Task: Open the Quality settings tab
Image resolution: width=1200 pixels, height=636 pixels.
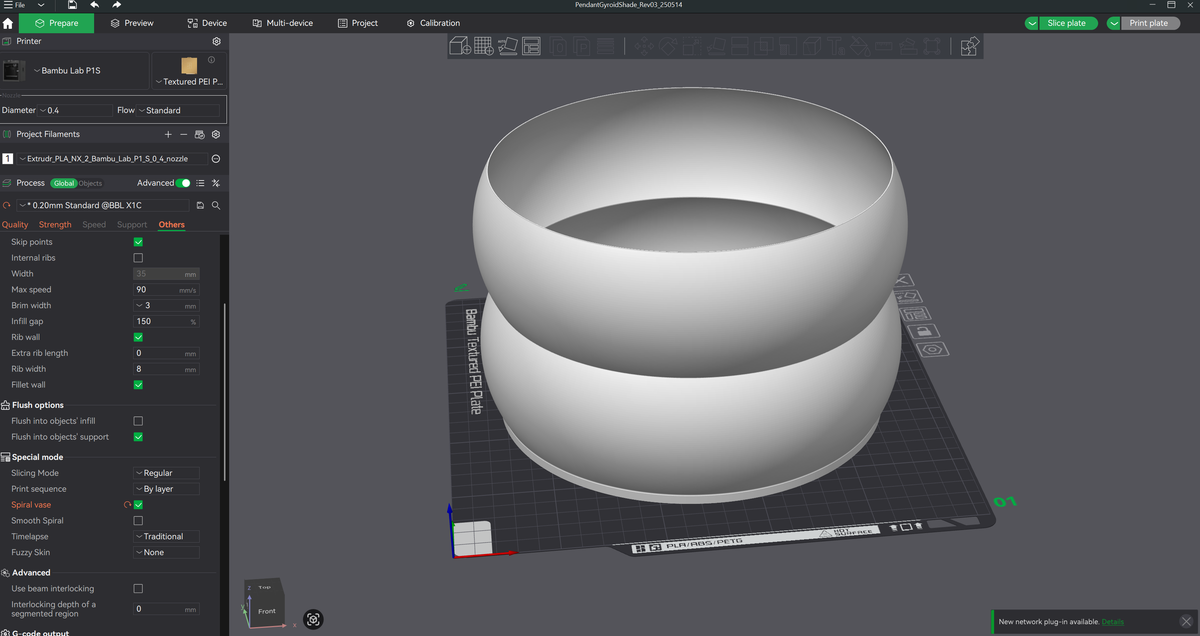Action: (15, 225)
